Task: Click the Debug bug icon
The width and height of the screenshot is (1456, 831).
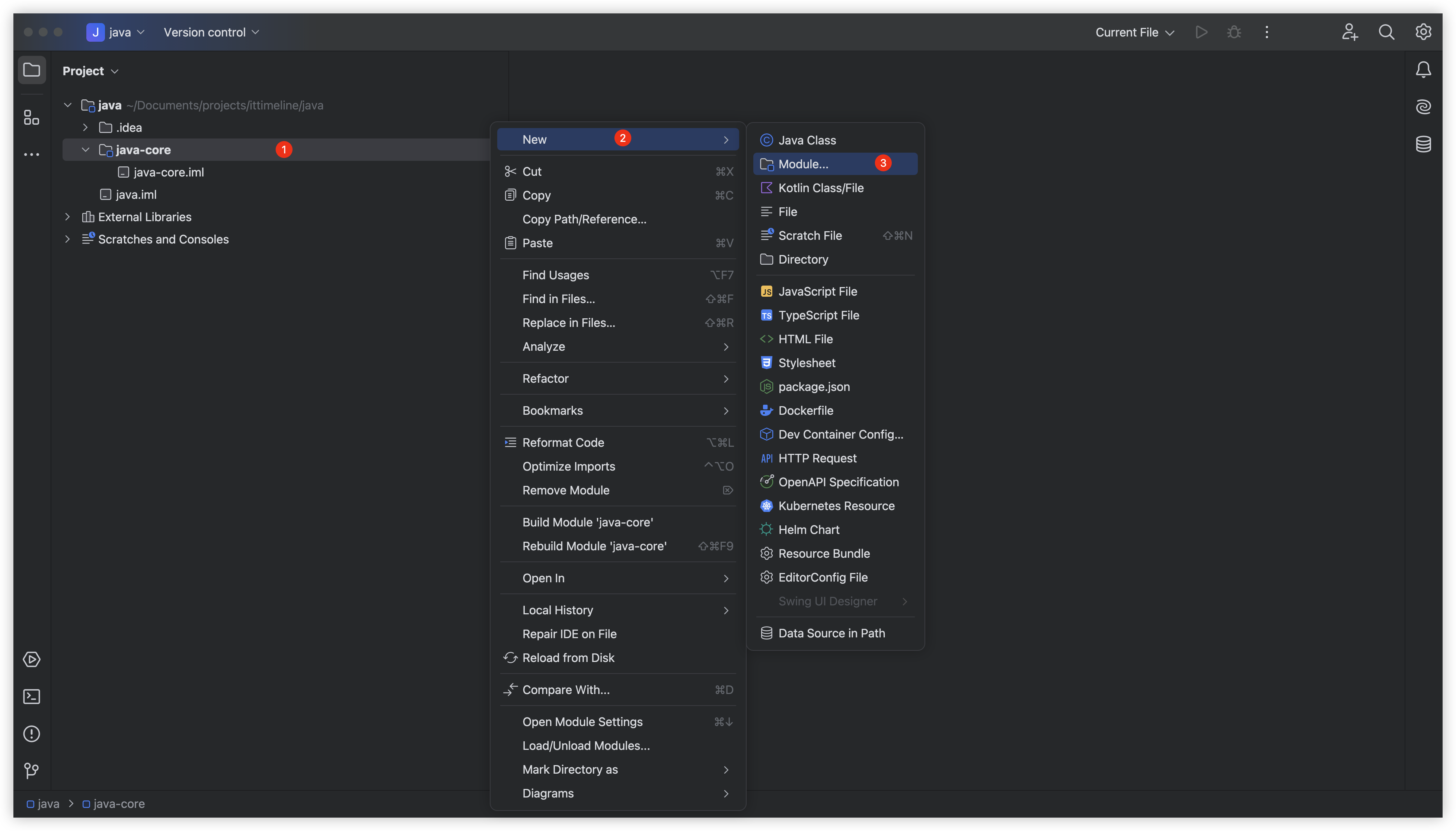Action: (1234, 32)
